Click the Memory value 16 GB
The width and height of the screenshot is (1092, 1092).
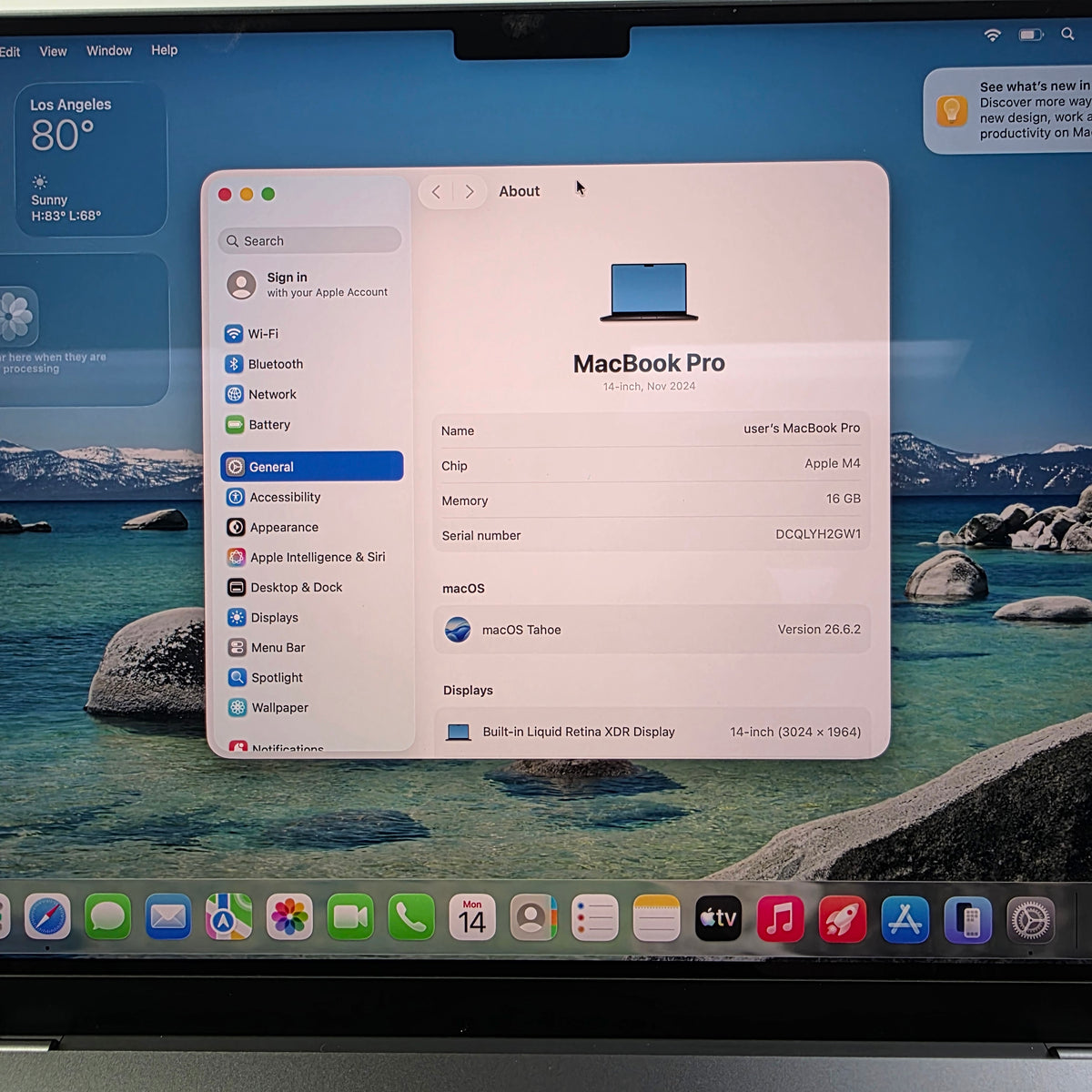843,499
